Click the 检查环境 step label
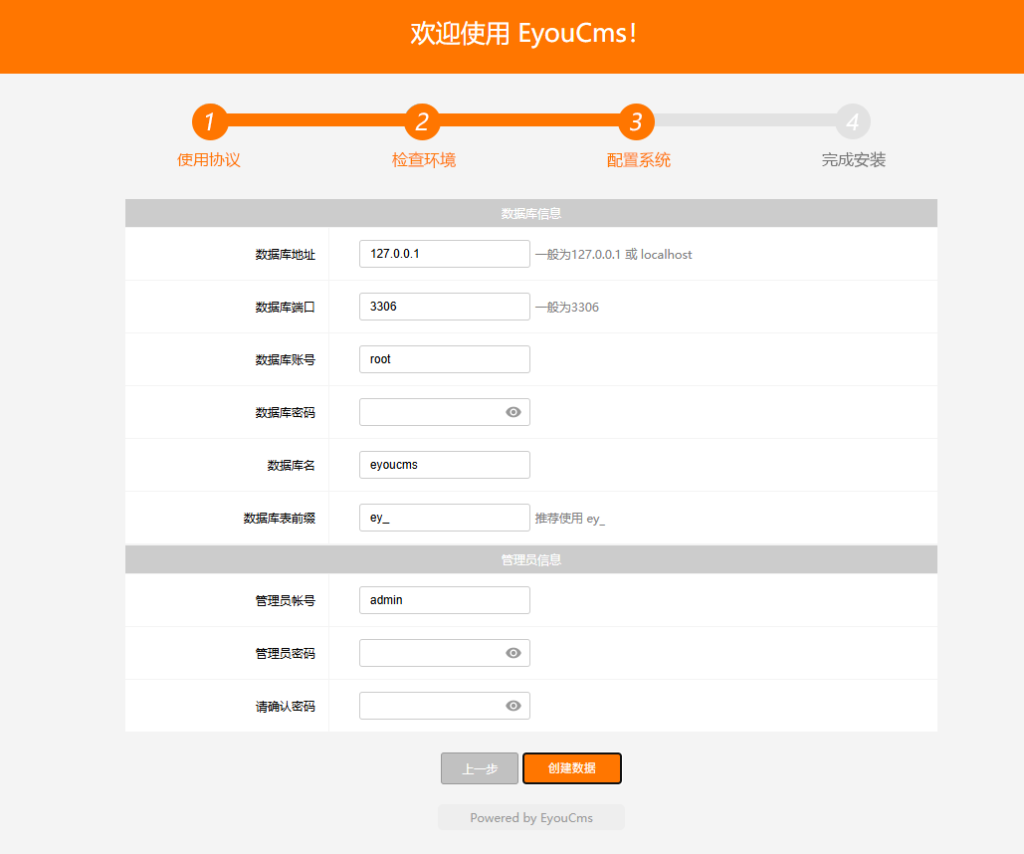 (x=424, y=160)
